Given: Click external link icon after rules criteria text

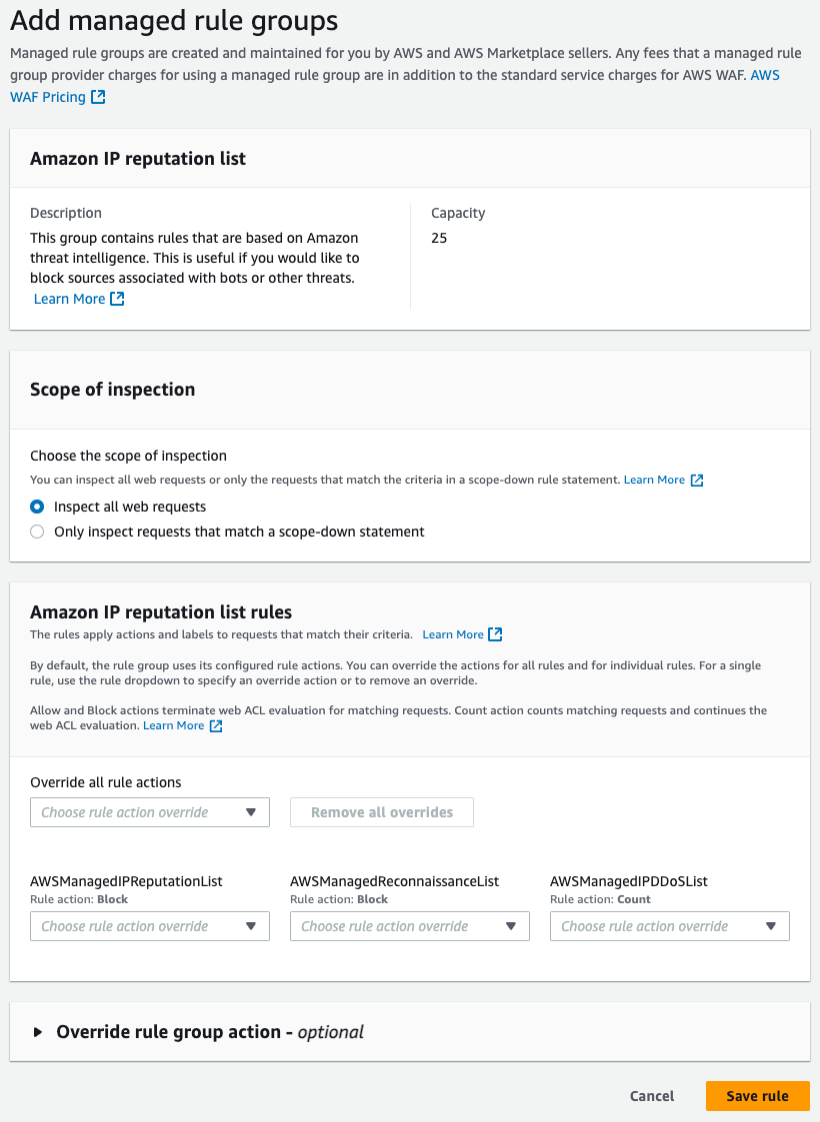Looking at the screenshot, I should click(495, 634).
